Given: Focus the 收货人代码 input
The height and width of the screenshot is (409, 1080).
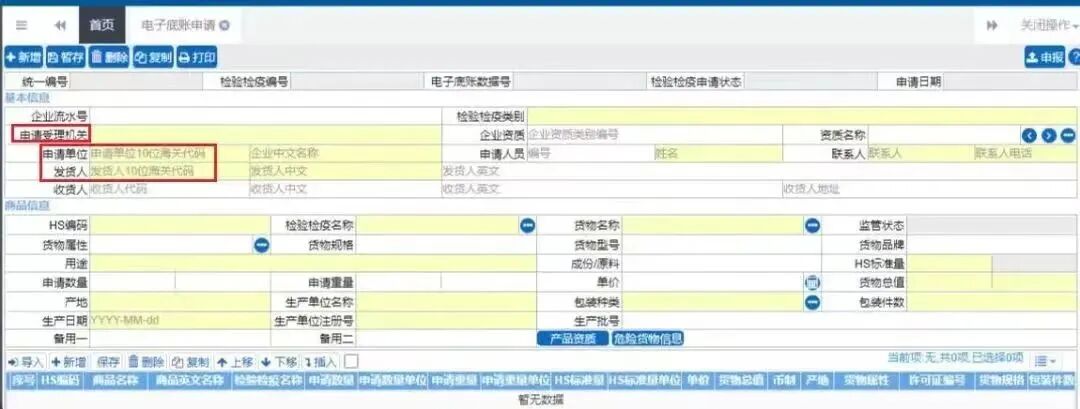Looking at the screenshot, I should 169,189.
